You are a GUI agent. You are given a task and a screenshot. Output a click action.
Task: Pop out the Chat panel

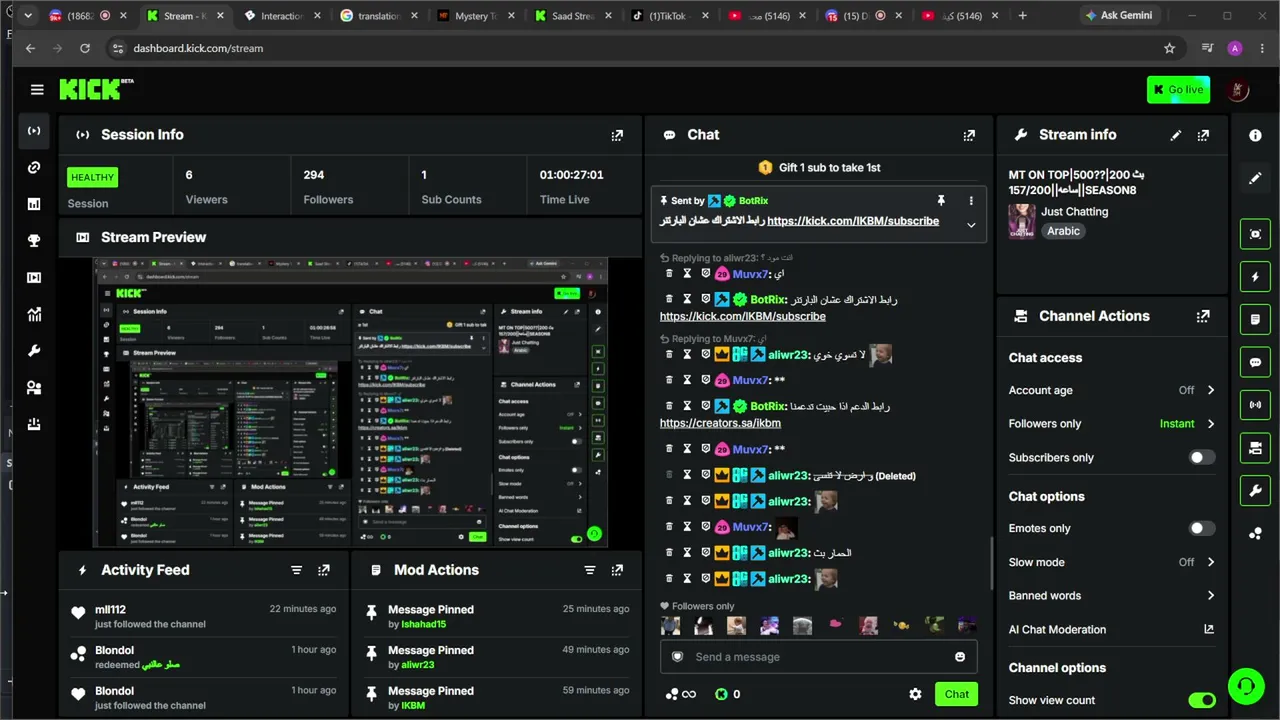[x=969, y=135]
